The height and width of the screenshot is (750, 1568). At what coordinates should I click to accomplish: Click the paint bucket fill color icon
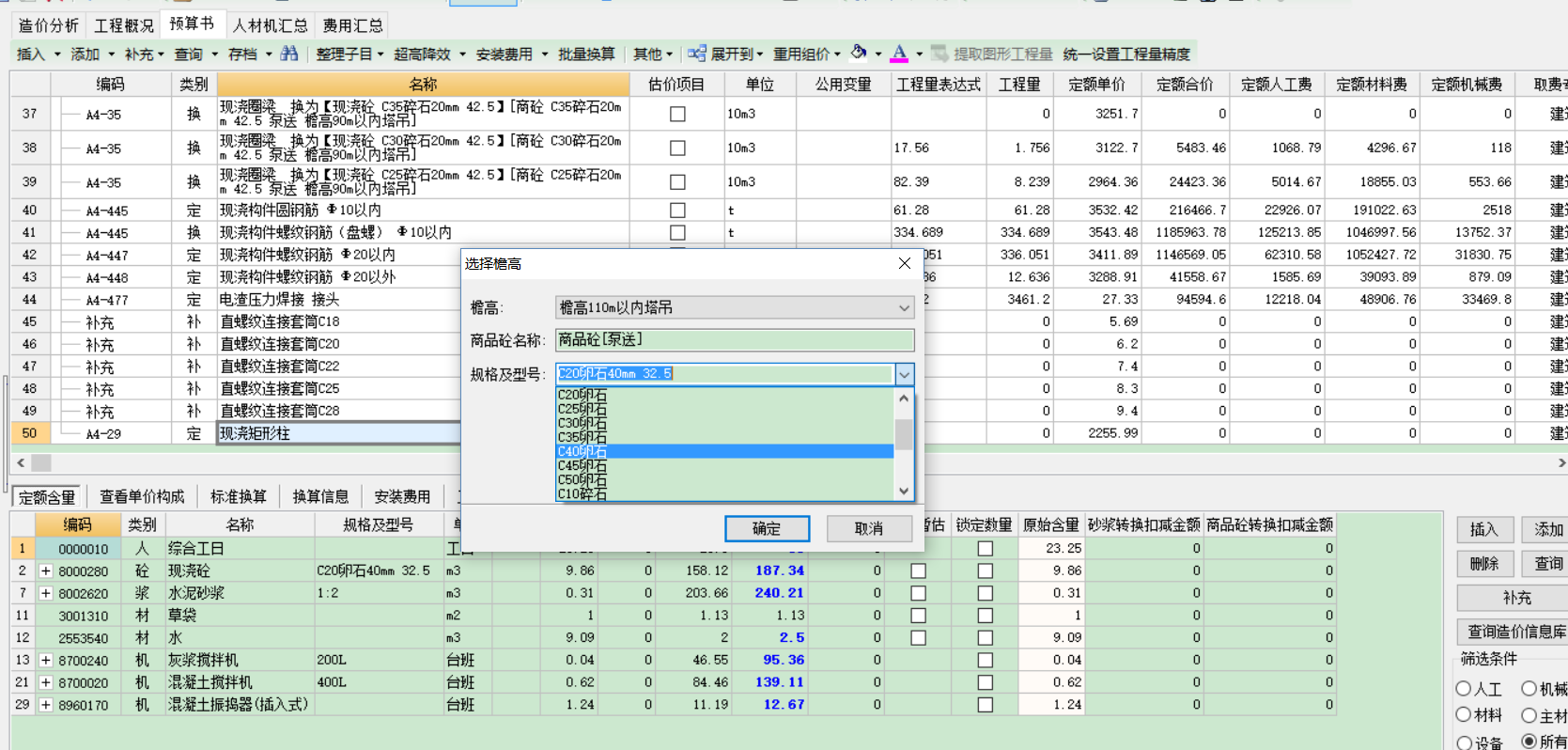click(859, 53)
